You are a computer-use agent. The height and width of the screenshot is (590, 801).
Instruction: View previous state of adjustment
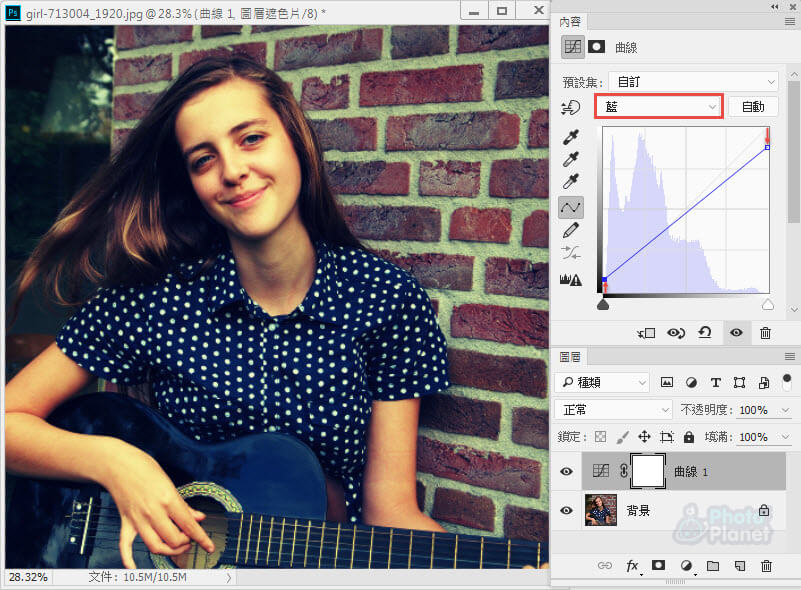click(676, 334)
